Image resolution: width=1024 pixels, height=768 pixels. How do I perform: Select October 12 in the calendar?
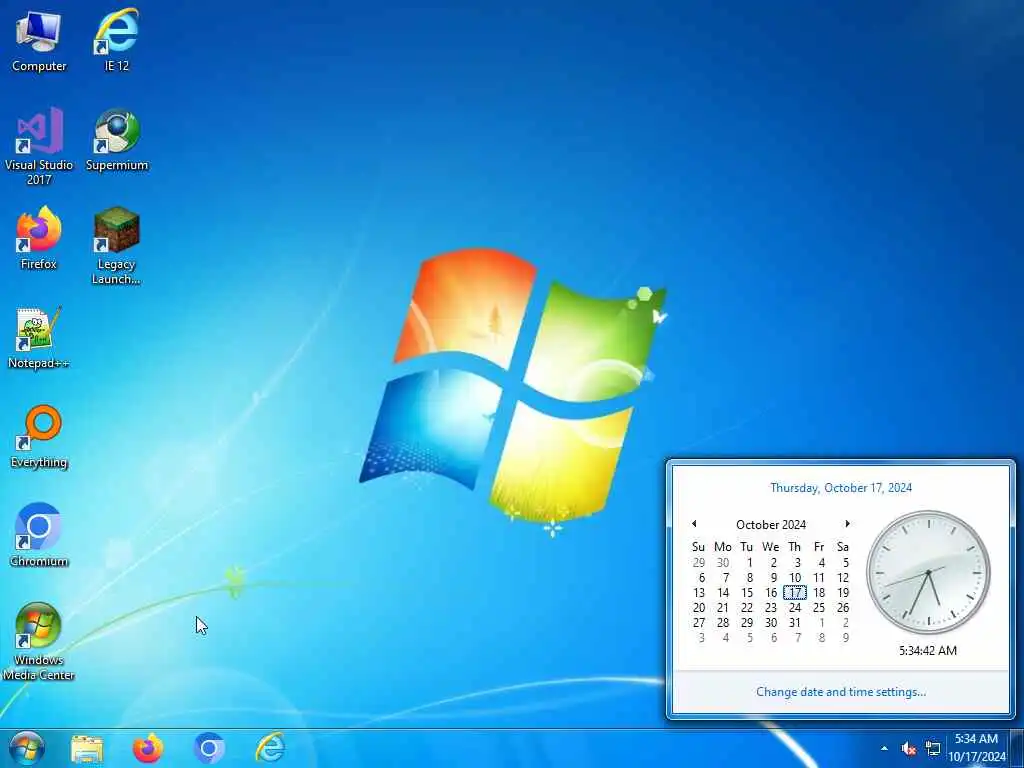coord(843,577)
